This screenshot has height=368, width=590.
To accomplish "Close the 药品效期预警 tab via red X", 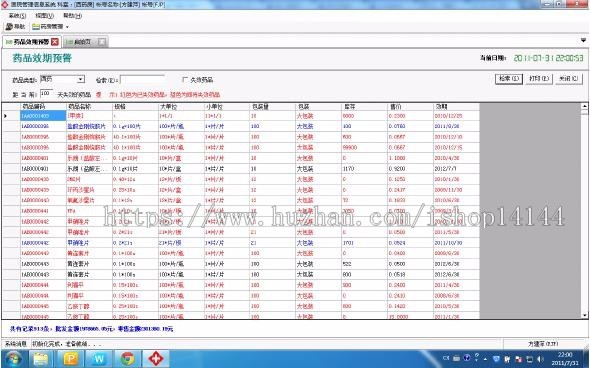I will (55, 42).
